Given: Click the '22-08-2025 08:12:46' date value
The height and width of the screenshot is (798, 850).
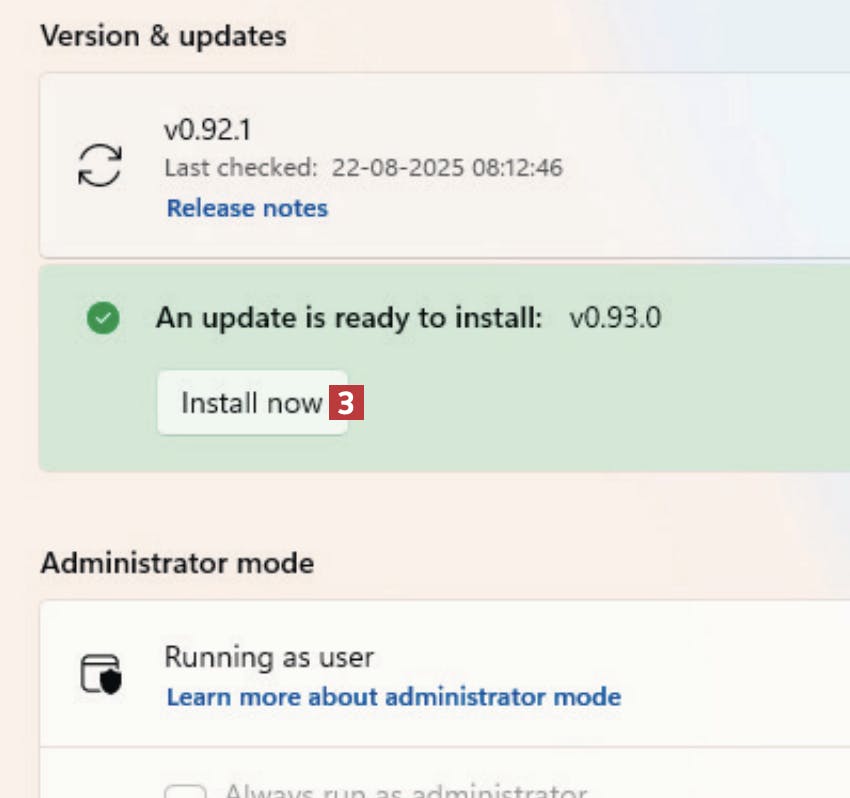Looking at the screenshot, I should [x=447, y=167].
